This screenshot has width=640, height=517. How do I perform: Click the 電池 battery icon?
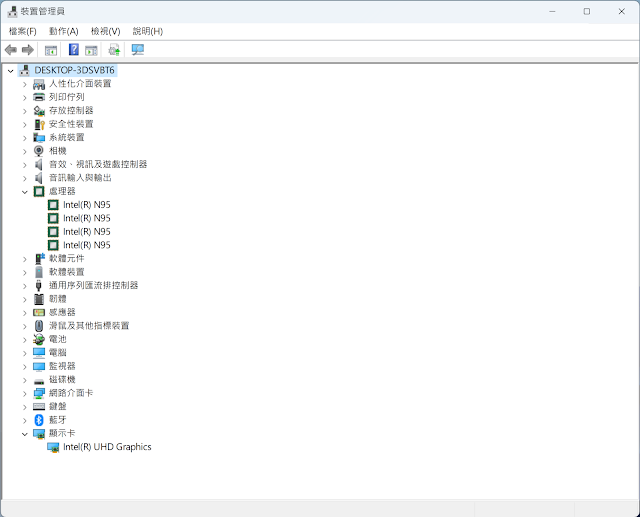coord(39,339)
